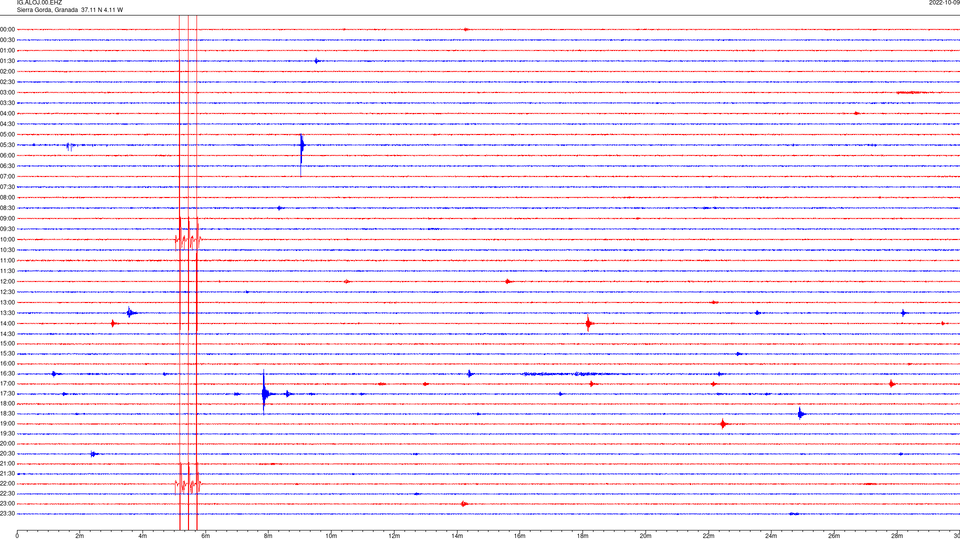Click the 11:00 time label

click(x=8, y=260)
